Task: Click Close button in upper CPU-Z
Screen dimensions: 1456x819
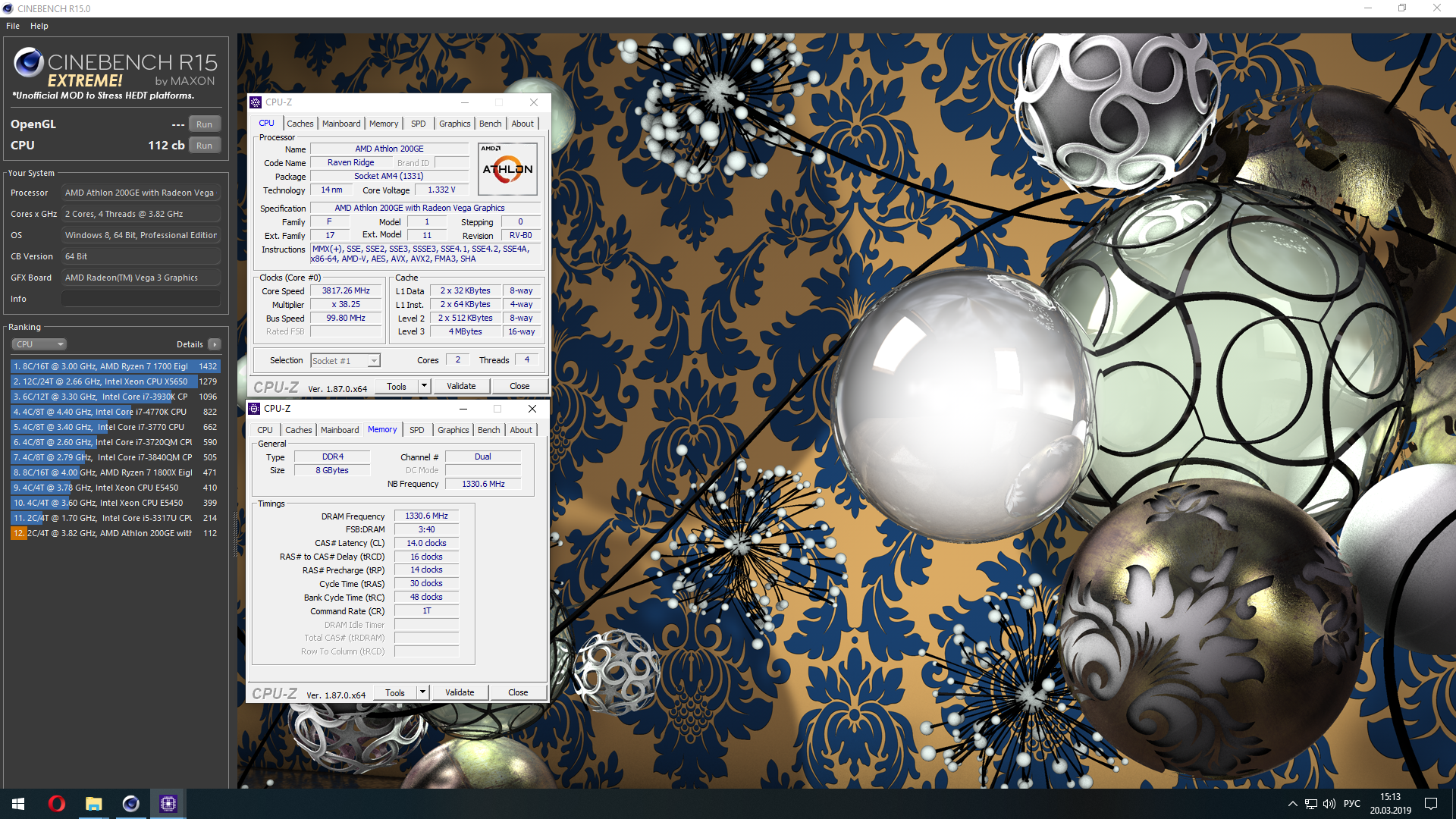Action: 519,386
